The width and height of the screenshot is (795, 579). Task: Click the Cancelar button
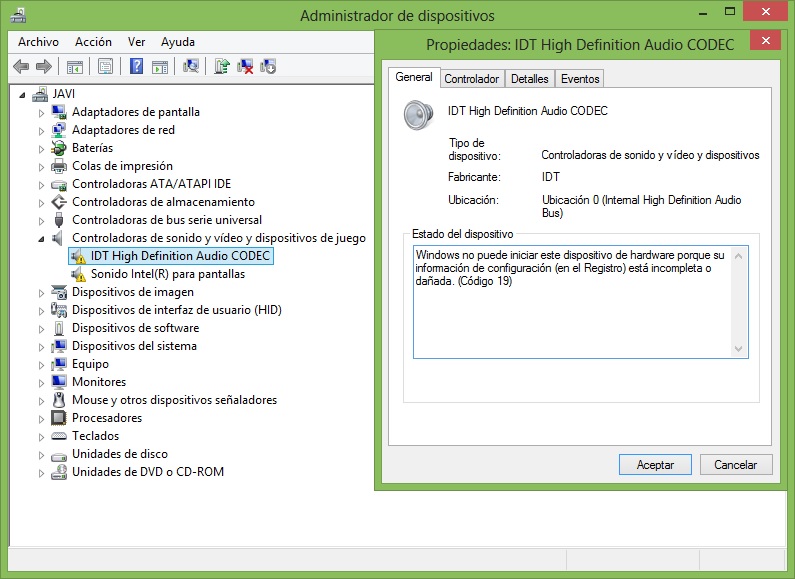pos(736,464)
